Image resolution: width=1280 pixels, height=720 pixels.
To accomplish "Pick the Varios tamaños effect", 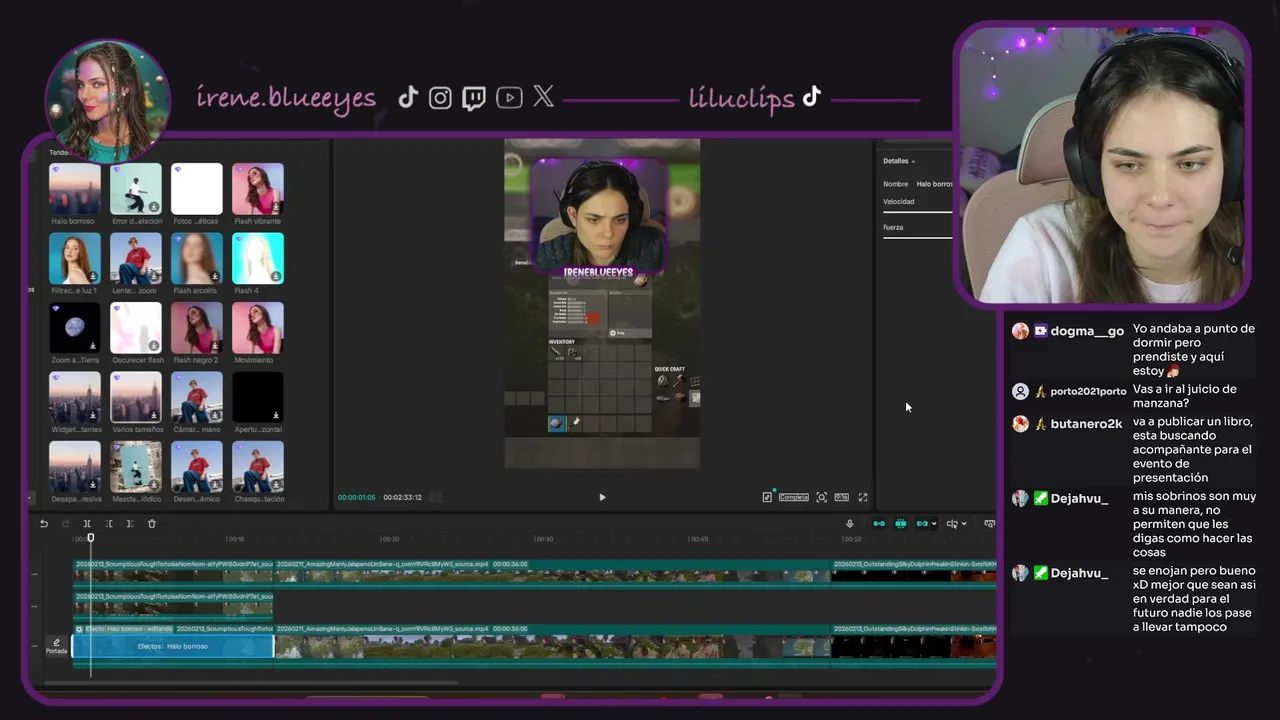I will [x=136, y=398].
